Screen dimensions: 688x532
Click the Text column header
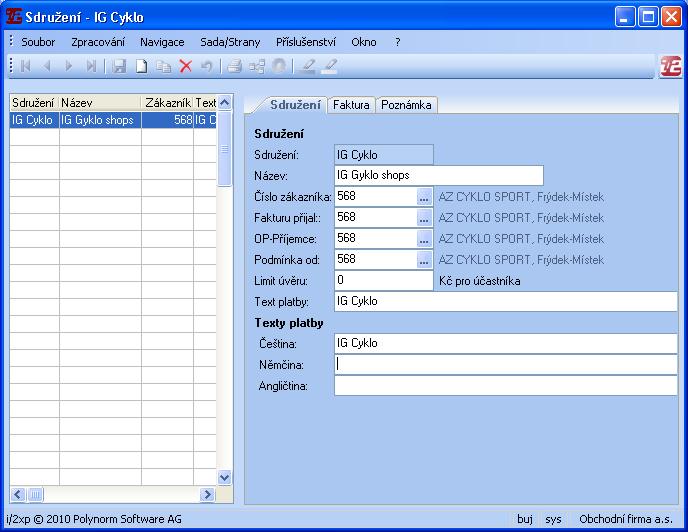click(205, 103)
